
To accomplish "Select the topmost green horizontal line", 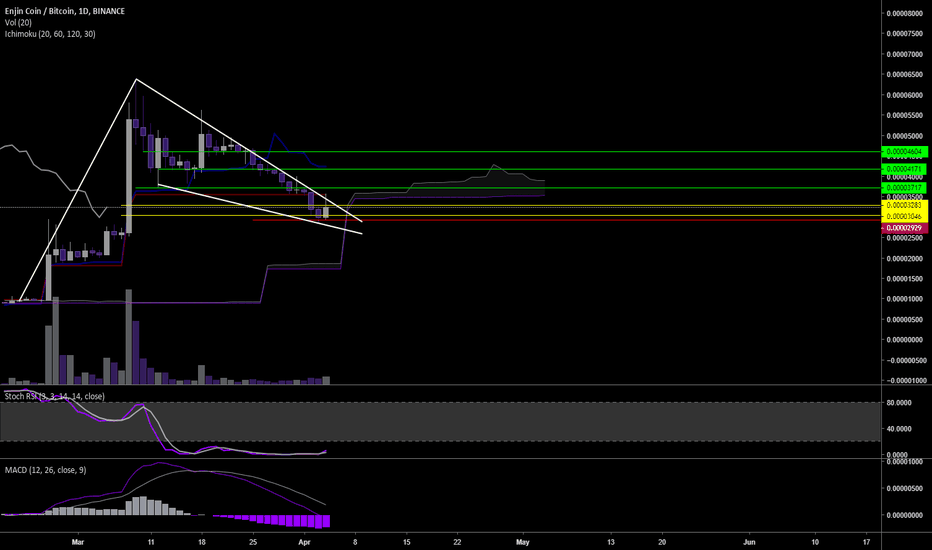I will (512, 152).
